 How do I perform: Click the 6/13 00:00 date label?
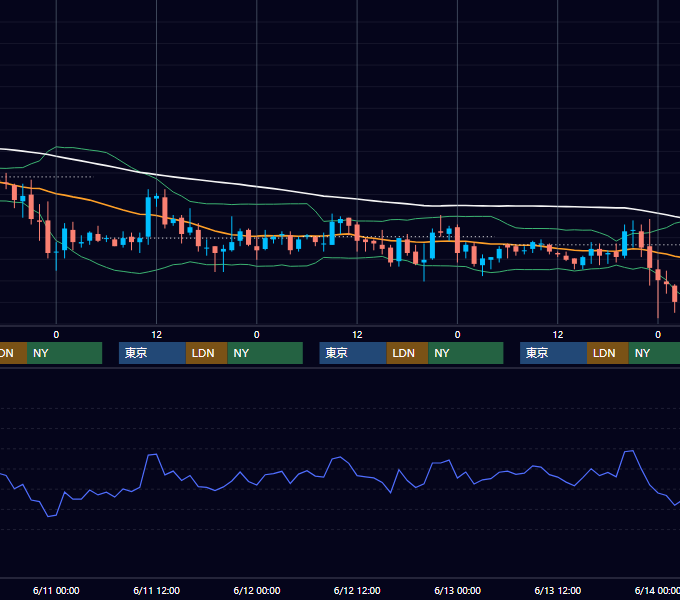(x=458, y=590)
